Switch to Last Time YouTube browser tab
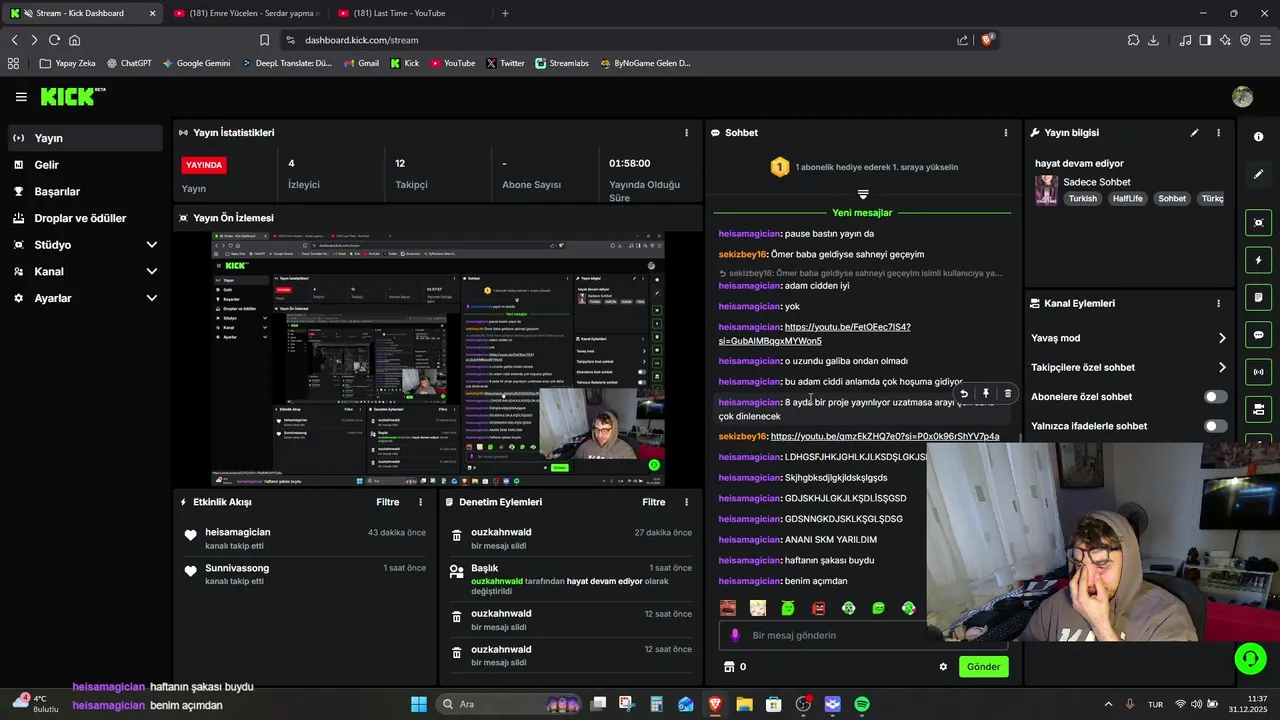The image size is (1280, 720). click(x=411, y=13)
